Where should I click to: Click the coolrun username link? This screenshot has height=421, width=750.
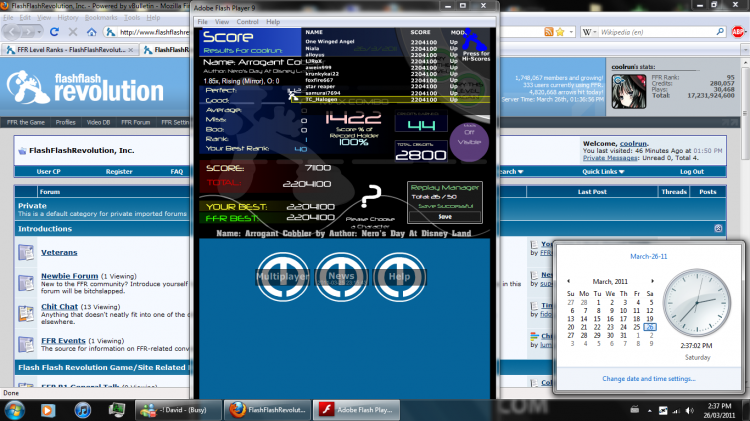633,143
